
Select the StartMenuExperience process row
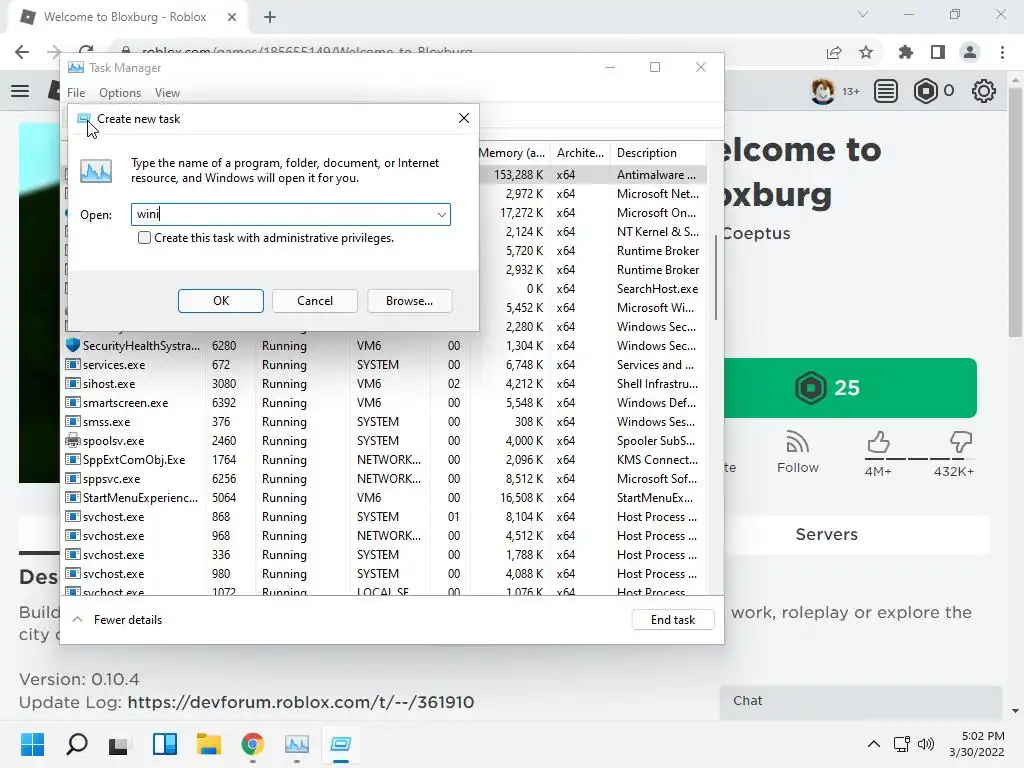click(385, 498)
